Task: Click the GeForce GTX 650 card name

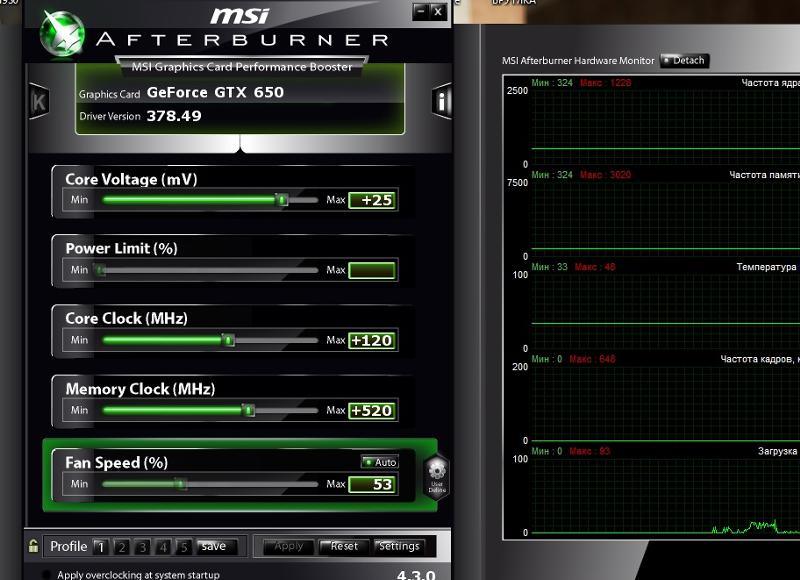Action: coord(215,92)
